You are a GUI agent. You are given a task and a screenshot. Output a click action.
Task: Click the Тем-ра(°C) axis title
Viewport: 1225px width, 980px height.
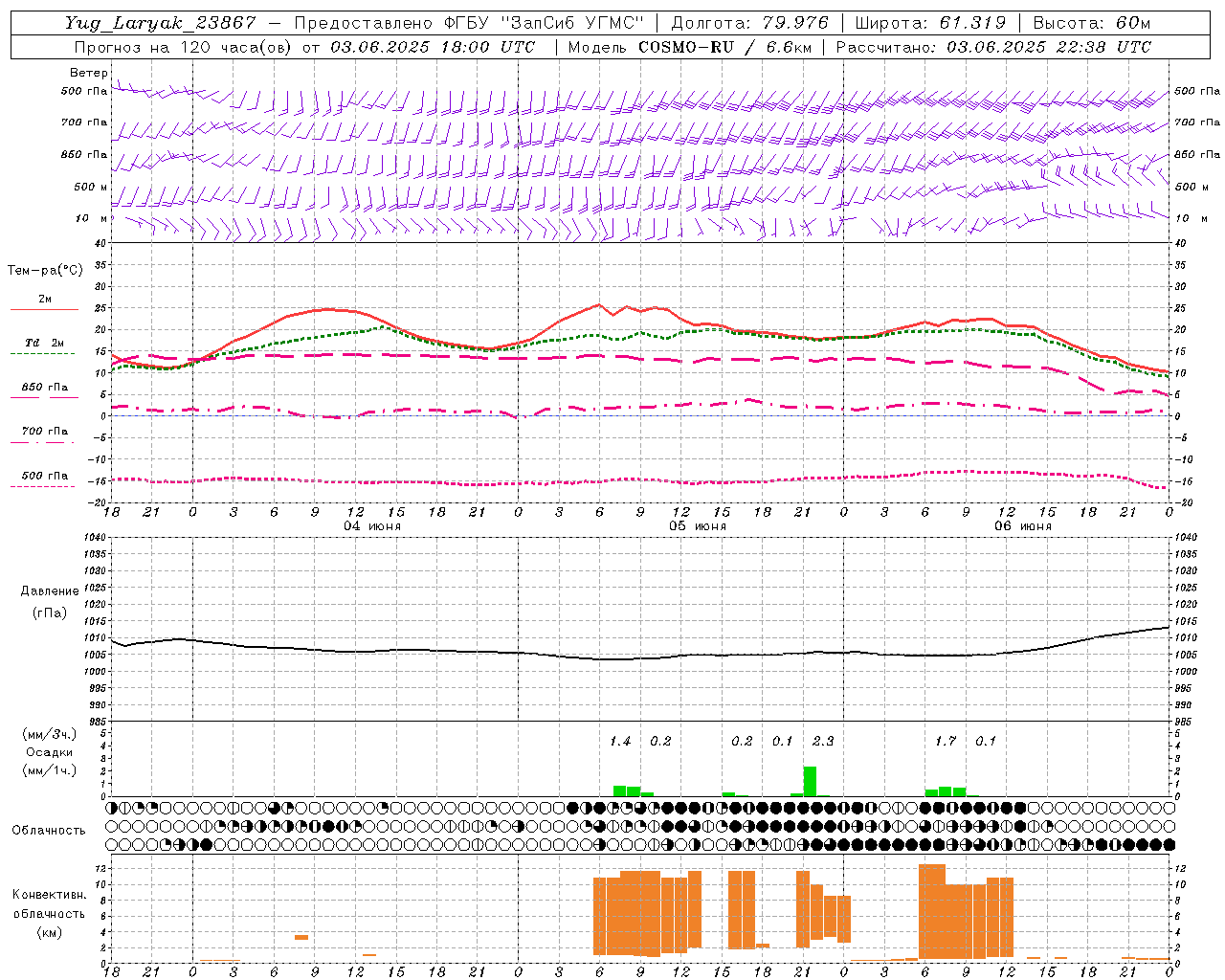point(45,271)
